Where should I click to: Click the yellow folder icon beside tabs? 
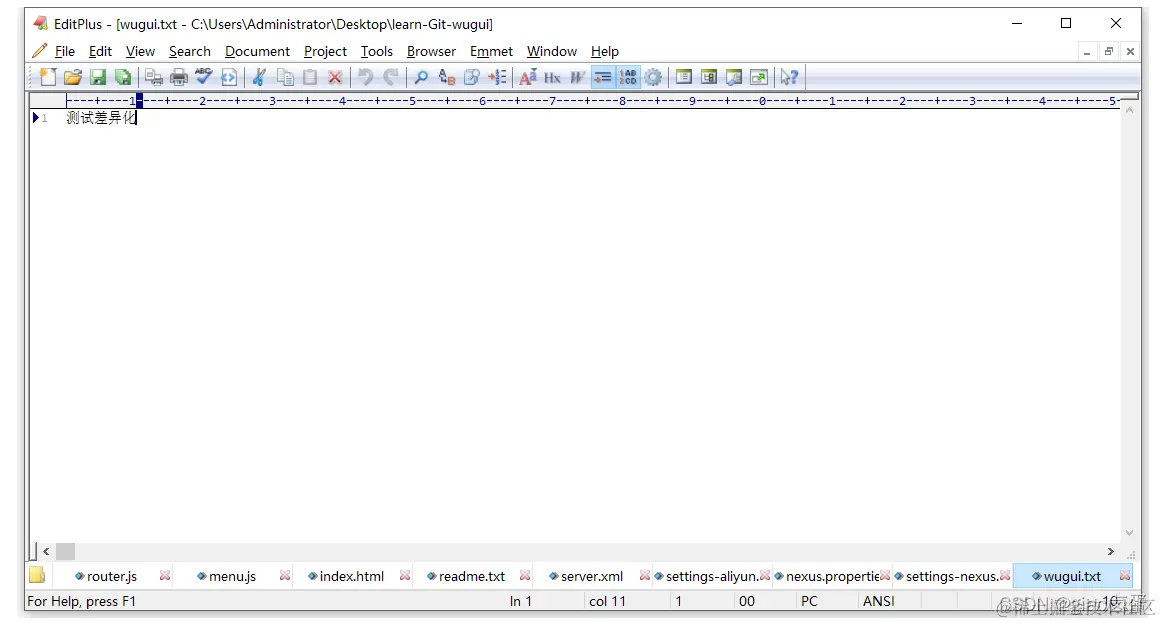(37, 575)
